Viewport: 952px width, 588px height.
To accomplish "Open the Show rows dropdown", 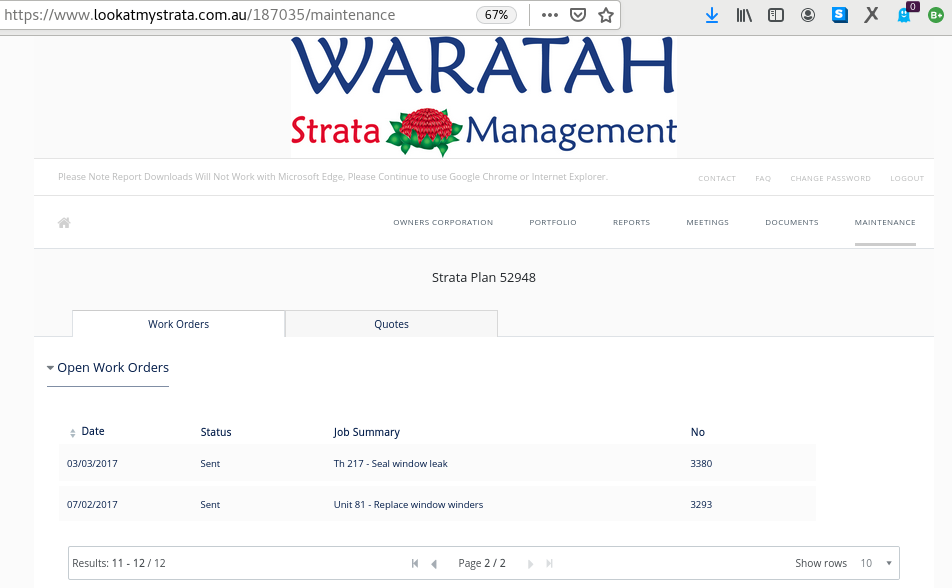I will coord(876,563).
